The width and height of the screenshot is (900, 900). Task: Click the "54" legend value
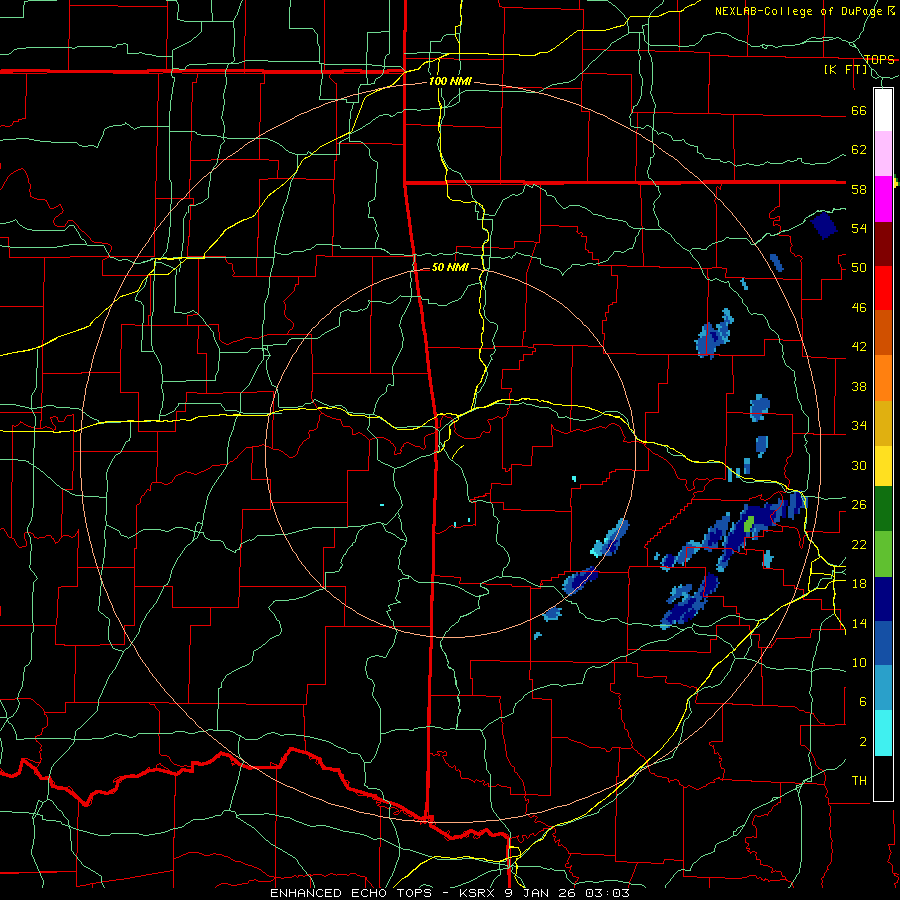click(859, 228)
